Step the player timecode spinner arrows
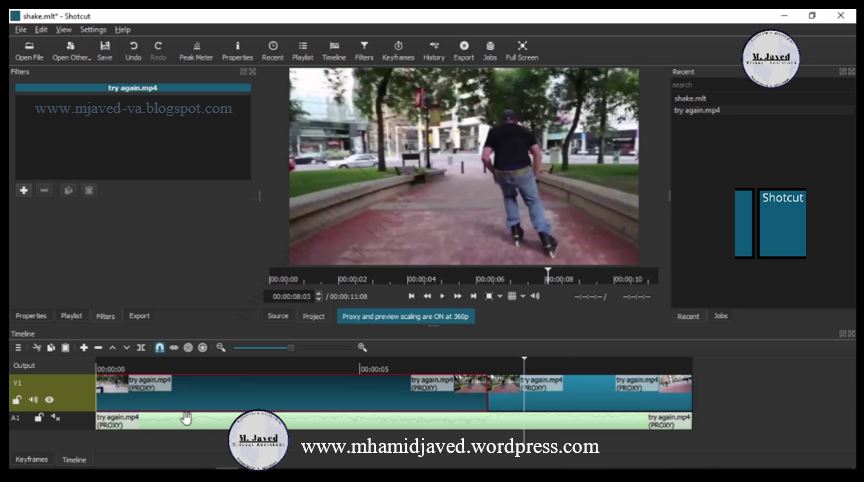This screenshot has height=482, width=864. (318, 296)
